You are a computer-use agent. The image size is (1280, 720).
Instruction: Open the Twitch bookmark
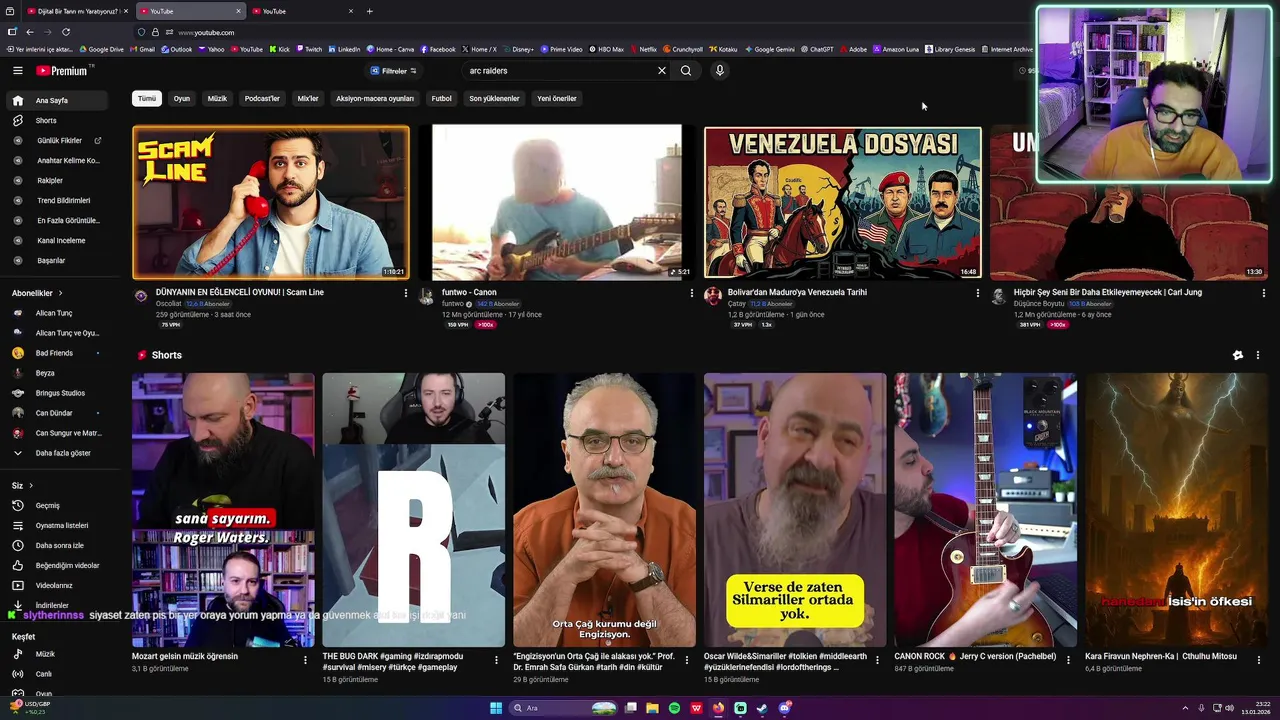click(309, 49)
